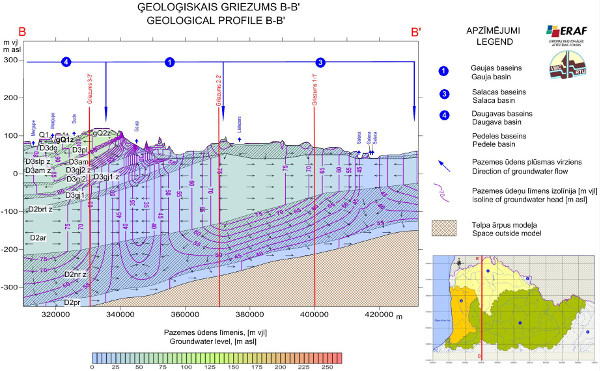Click the groundwater flow direction arrow icon

pyautogui.click(x=444, y=166)
